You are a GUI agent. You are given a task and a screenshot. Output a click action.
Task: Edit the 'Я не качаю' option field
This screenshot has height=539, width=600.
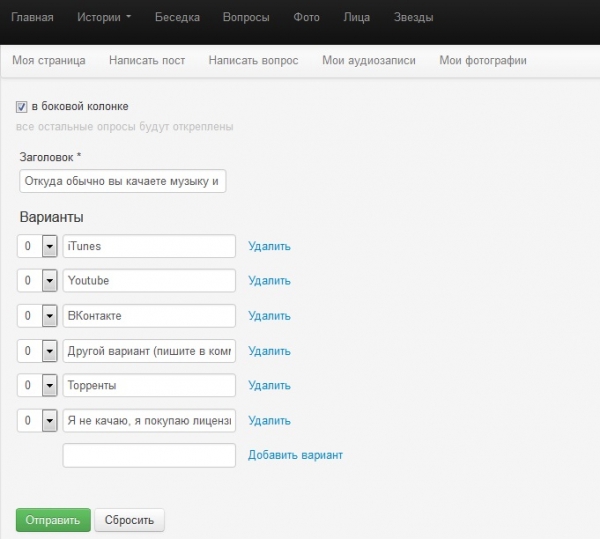click(x=149, y=420)
